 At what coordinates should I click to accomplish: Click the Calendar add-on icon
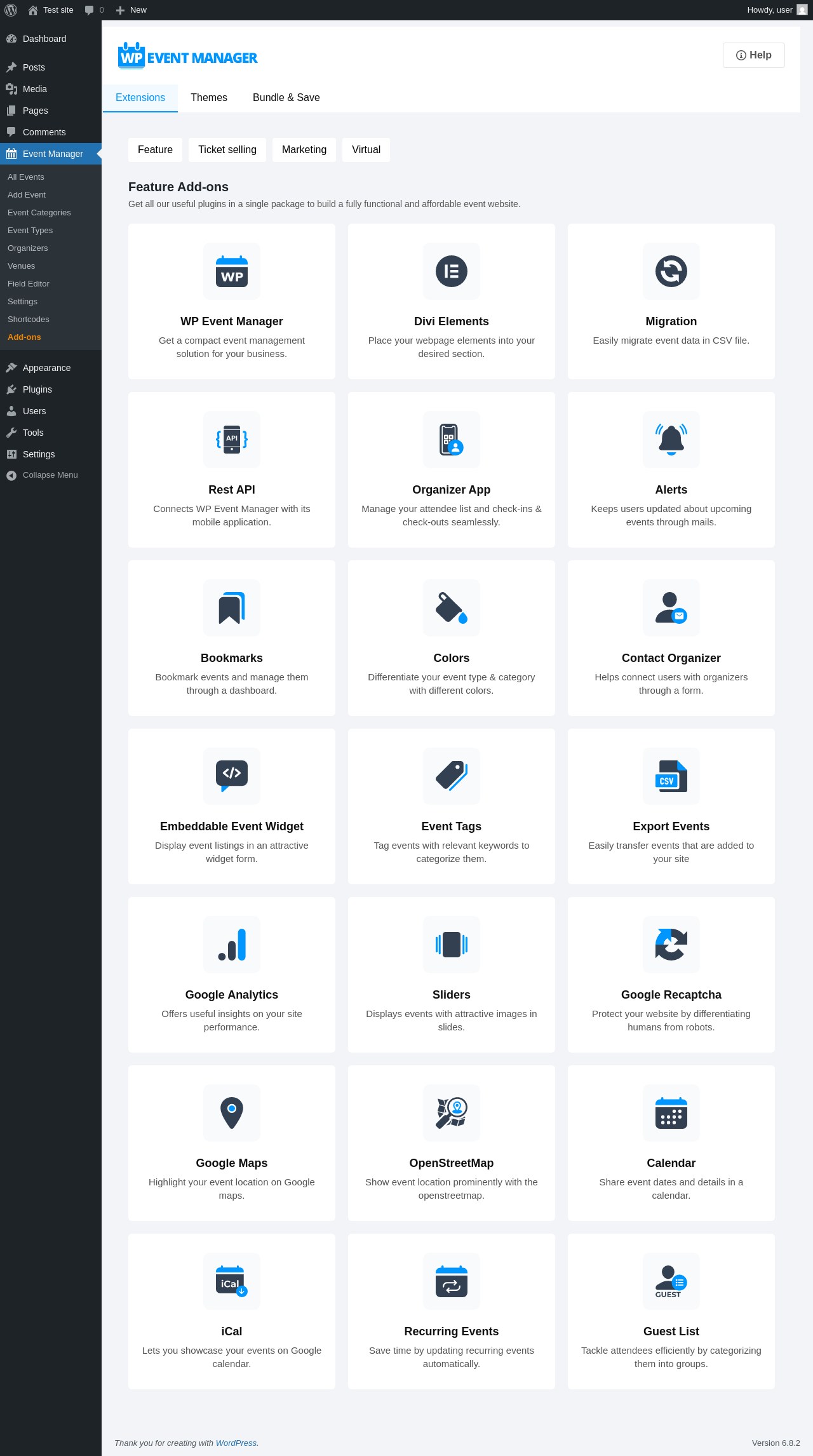pyautogui.click(x=671, y=1113)
